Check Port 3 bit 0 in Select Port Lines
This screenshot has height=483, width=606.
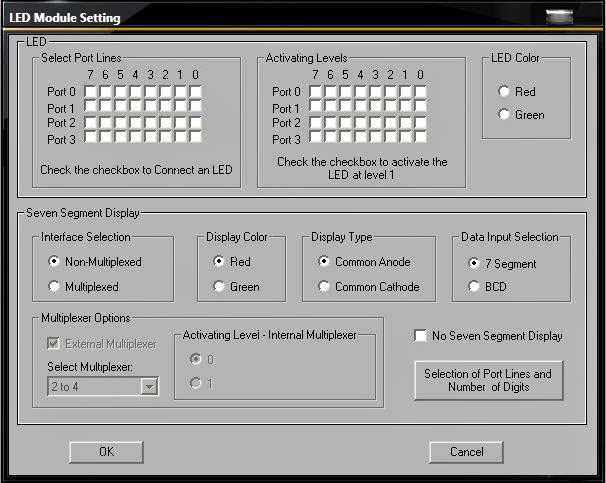196,137
